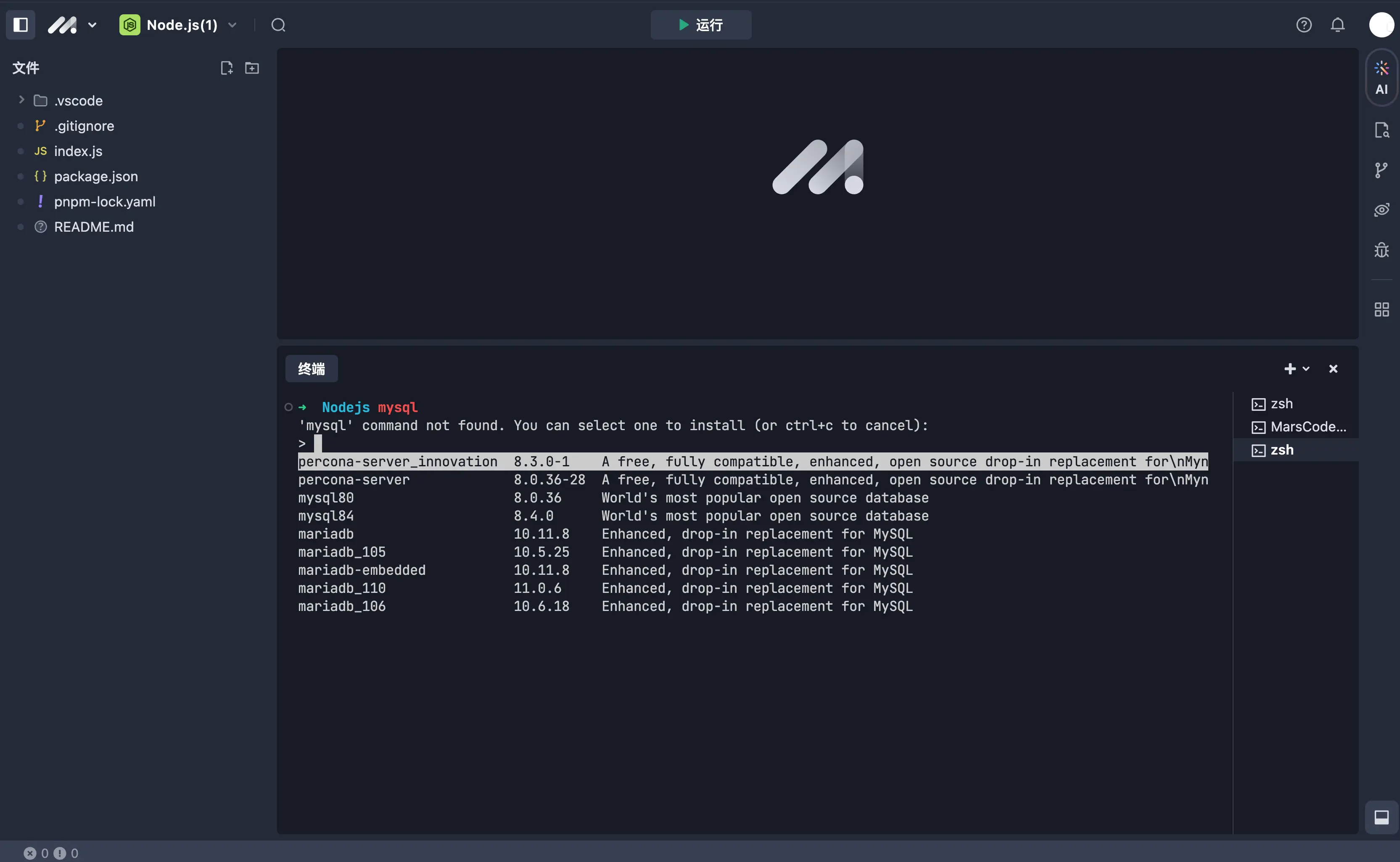Image resolution: width=1400 pixels, height=862 pixels.
Task: Select the mariadb_105 package row
Action: click(605, 552)
